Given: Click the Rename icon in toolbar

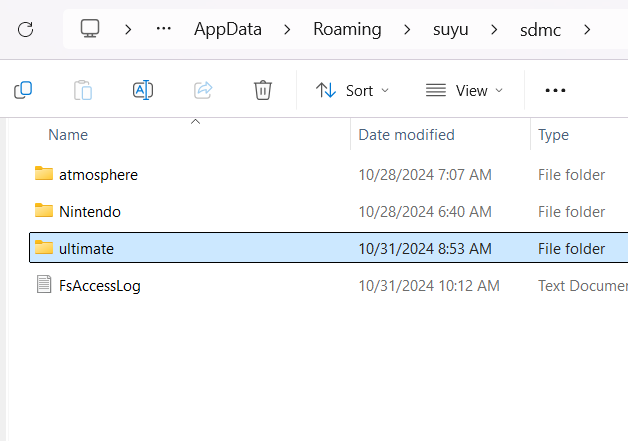Looking at the screenshot, I should coord(143,90).
